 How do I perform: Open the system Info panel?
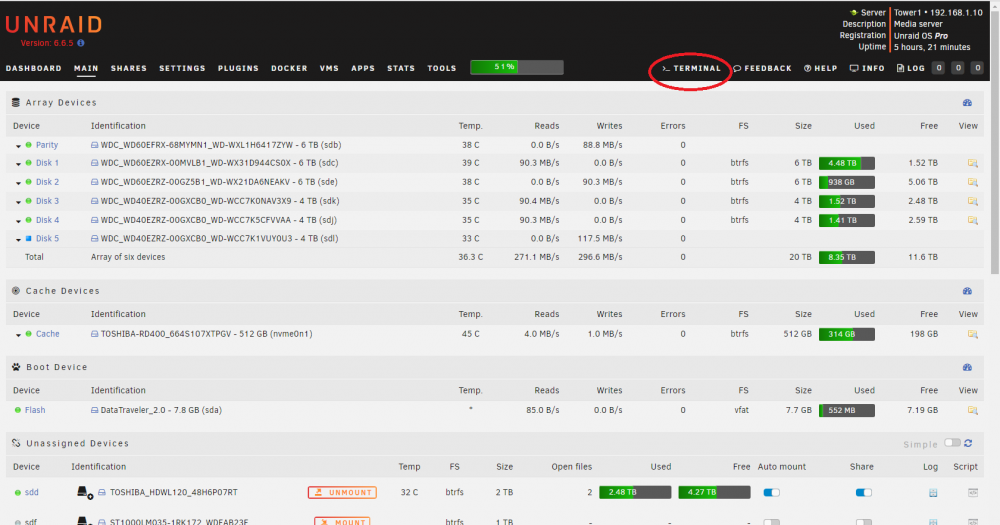(x=867, y=68)
